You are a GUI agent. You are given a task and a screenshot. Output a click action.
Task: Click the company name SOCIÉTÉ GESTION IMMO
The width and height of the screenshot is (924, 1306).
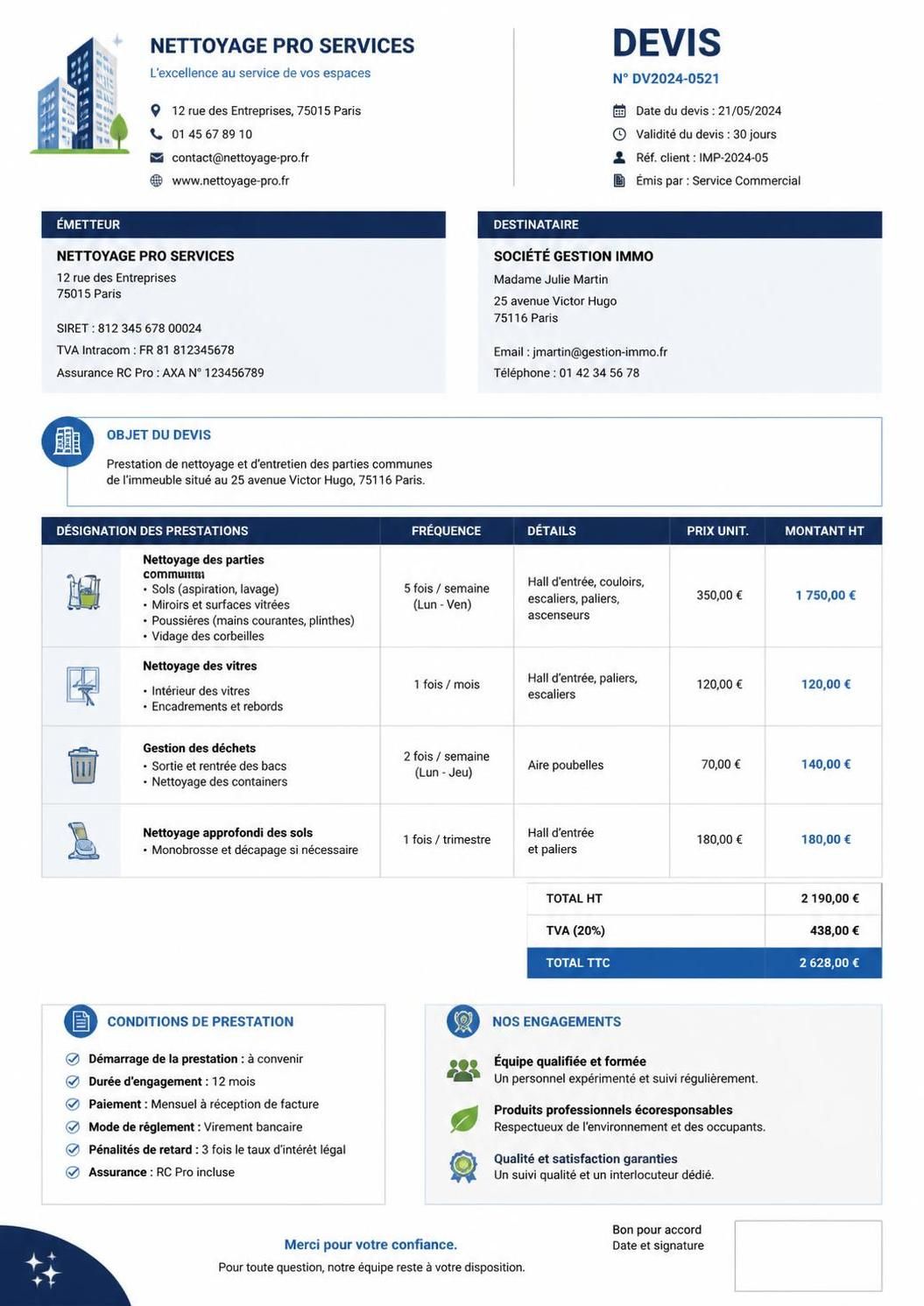tap(574, 257)
